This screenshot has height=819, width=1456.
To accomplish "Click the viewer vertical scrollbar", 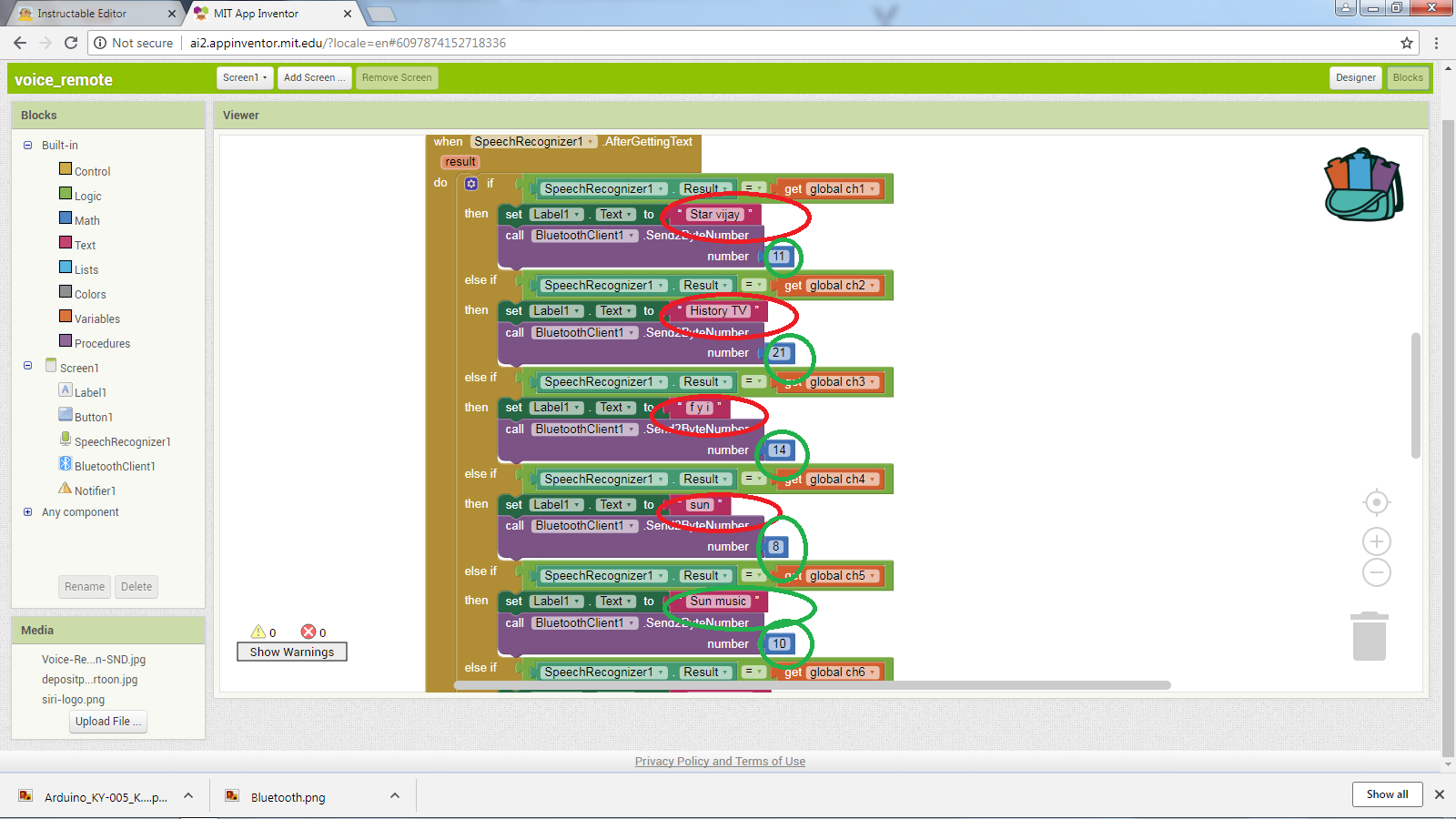I will point(1415,396).
